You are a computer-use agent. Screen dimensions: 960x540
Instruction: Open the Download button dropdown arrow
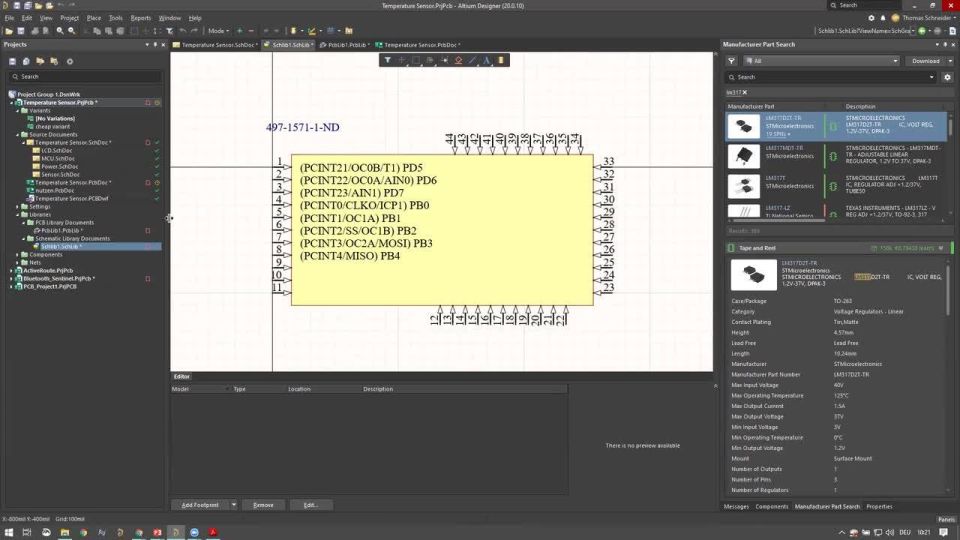[x=950, y=61]
